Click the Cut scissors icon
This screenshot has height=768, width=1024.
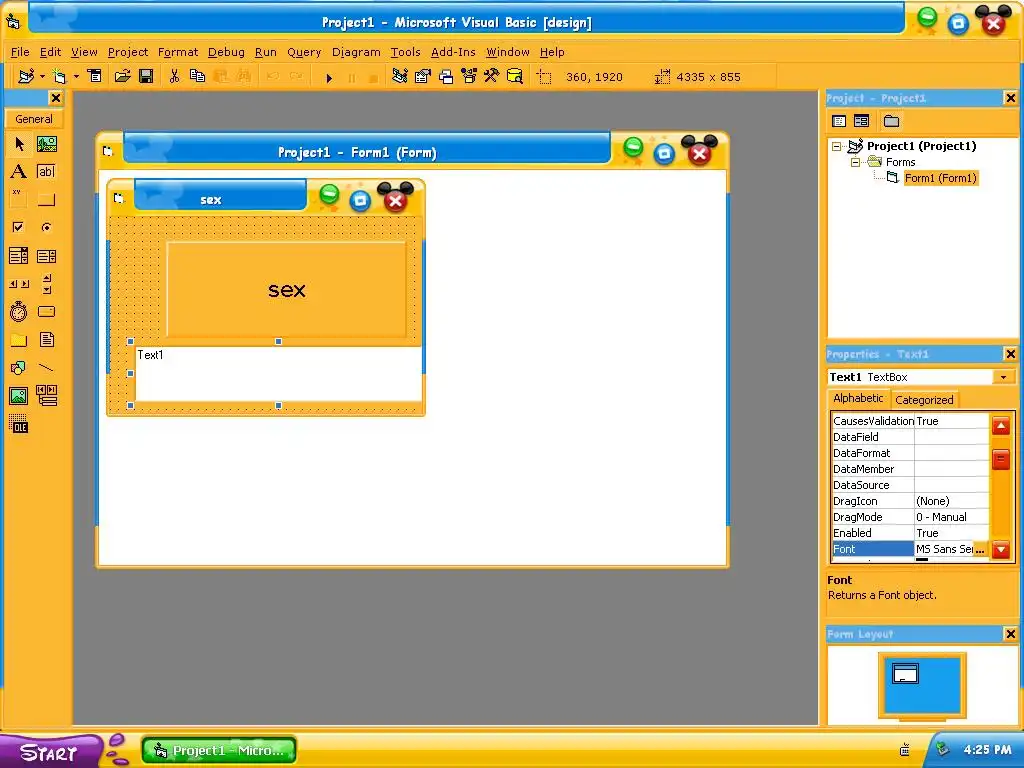coord(174,76)
